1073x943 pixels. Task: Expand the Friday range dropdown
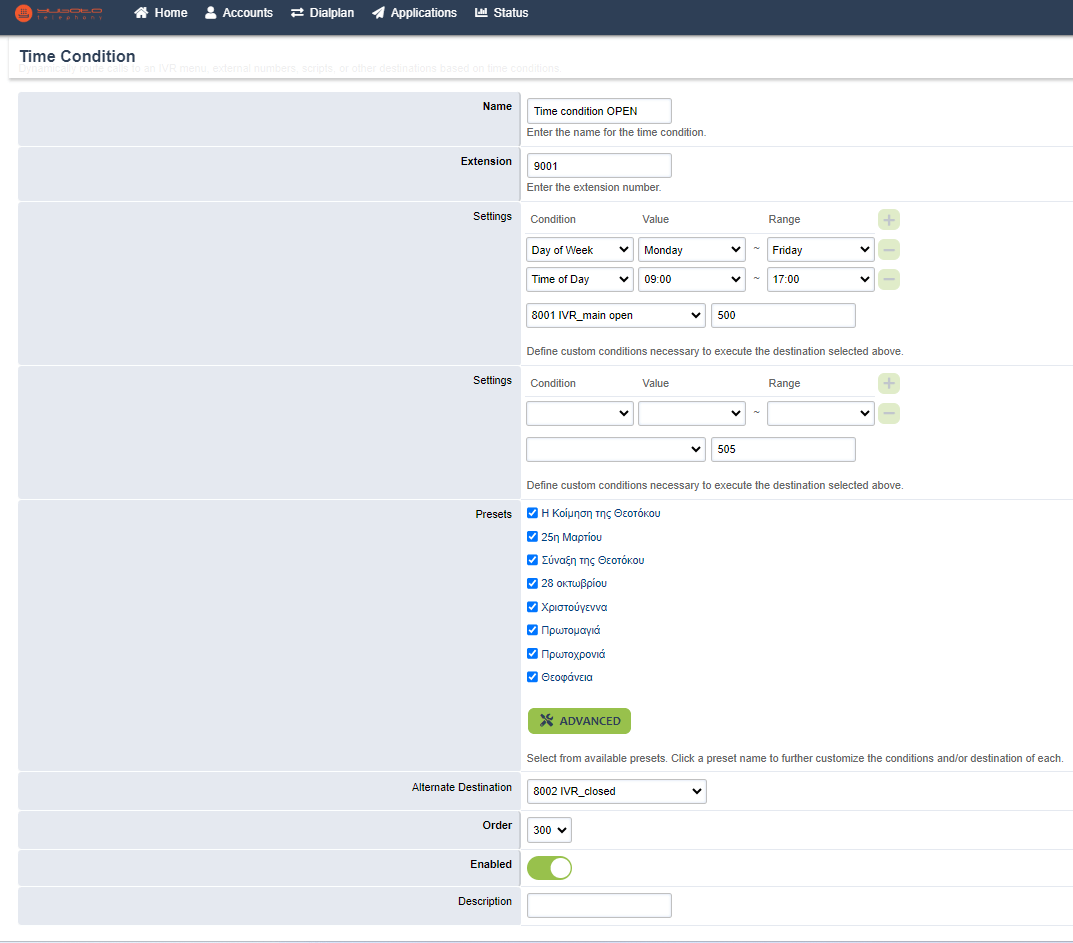pyautogui.click(x=820, y=250)
